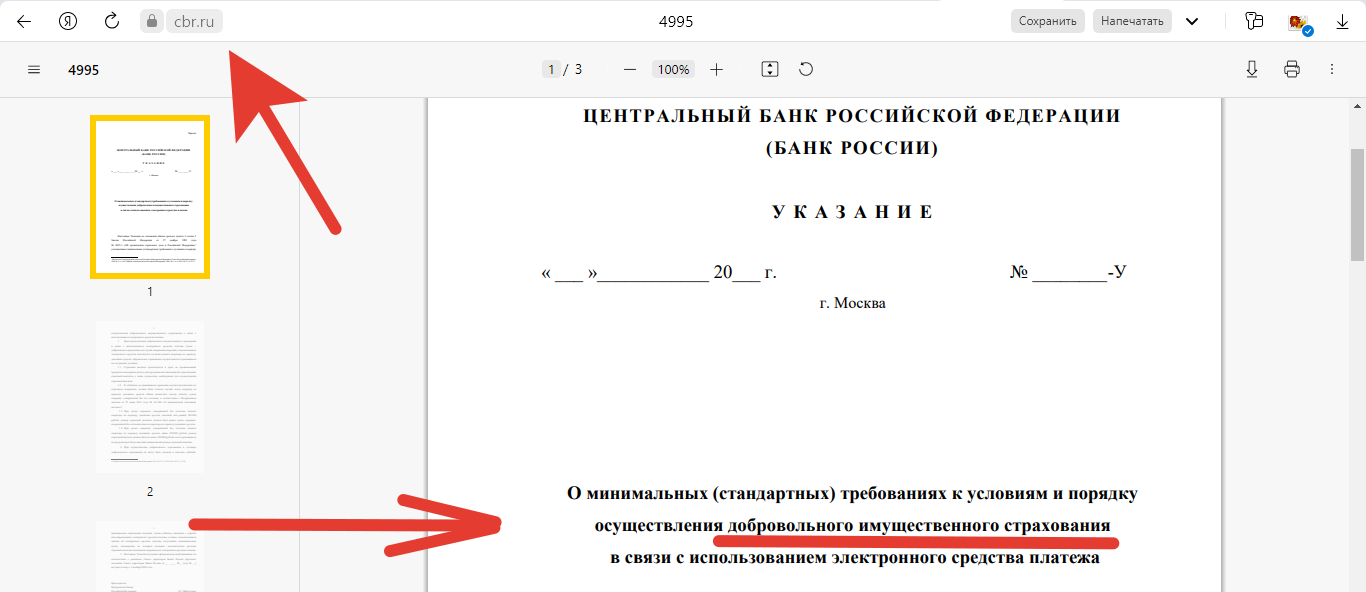The width and height of the screenshot is (1366, 592).
Task: Expand the chevron next to Напечатать
Action: click(x=1191, y=20)
